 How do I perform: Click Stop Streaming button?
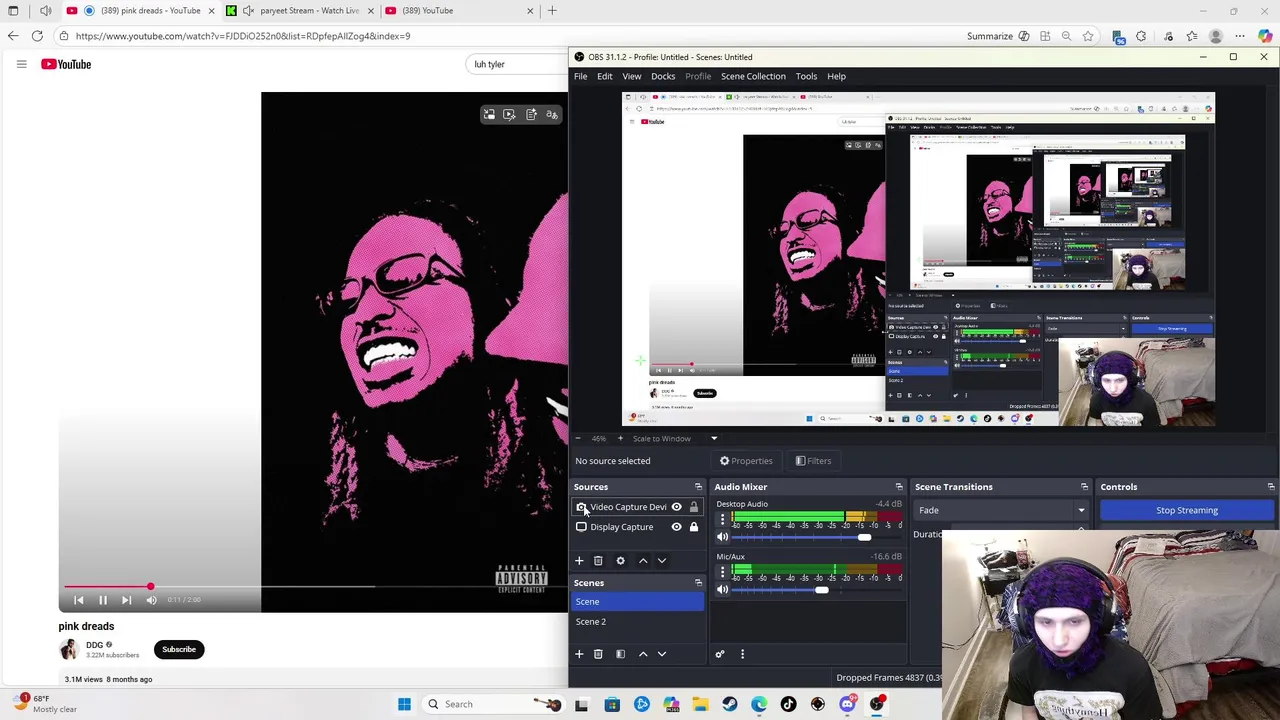click(1187, 511)
